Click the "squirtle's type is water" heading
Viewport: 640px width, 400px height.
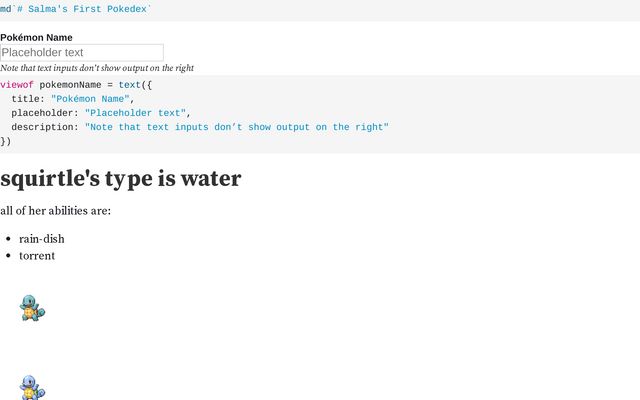121,178
